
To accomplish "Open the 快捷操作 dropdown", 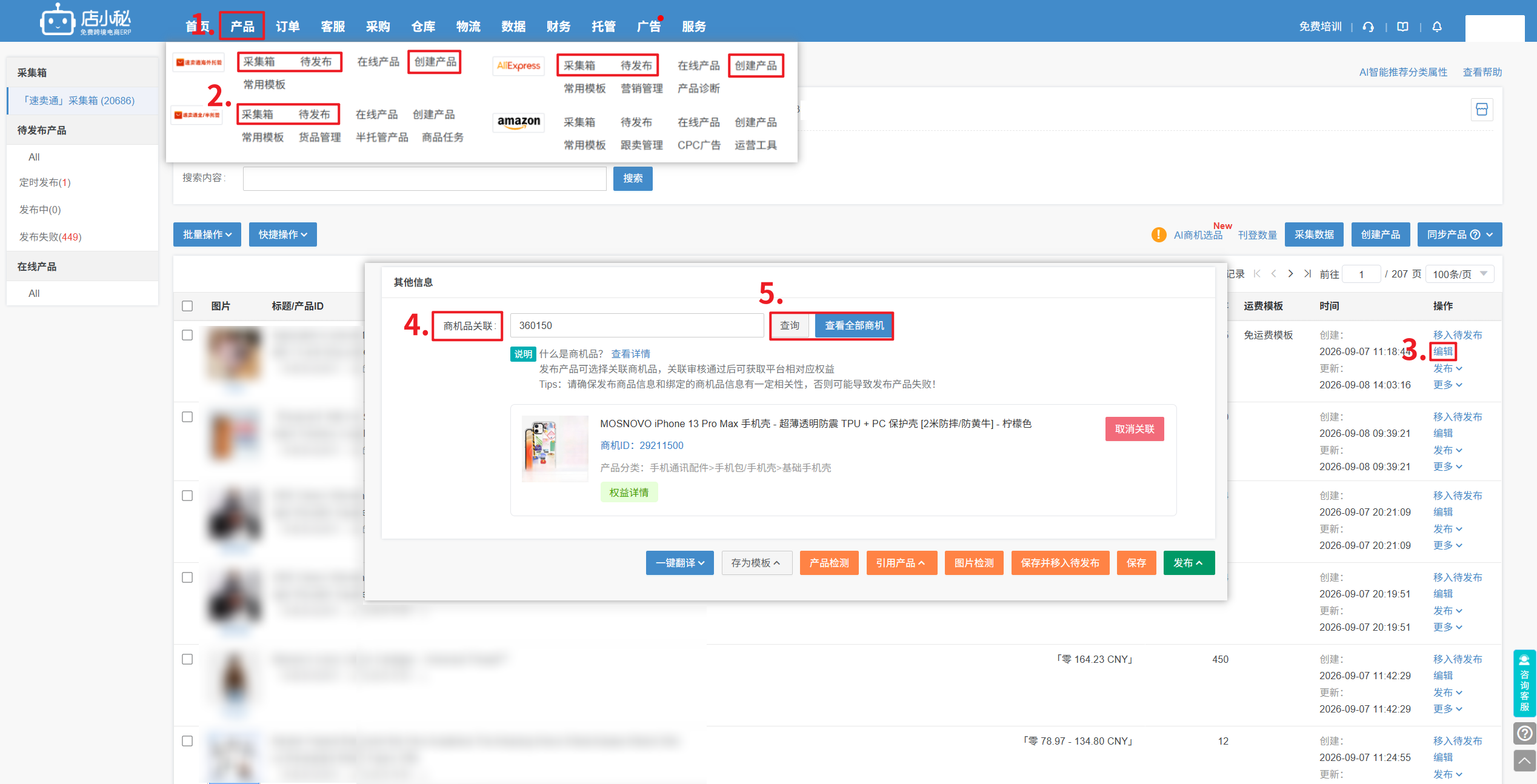I will [283, 234].
